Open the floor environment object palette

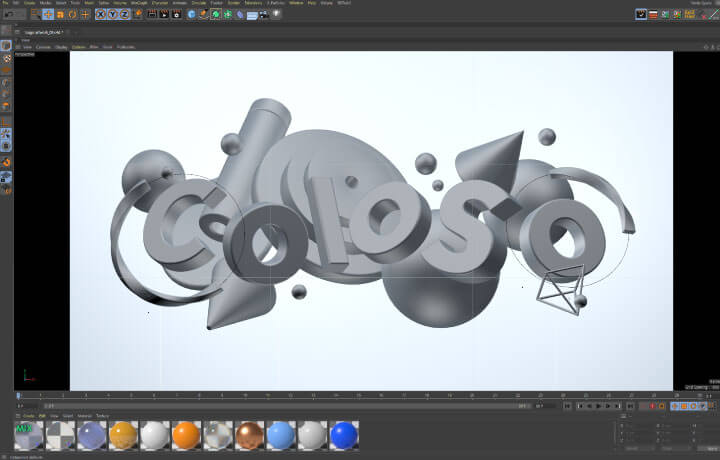(x=252, y=16)
